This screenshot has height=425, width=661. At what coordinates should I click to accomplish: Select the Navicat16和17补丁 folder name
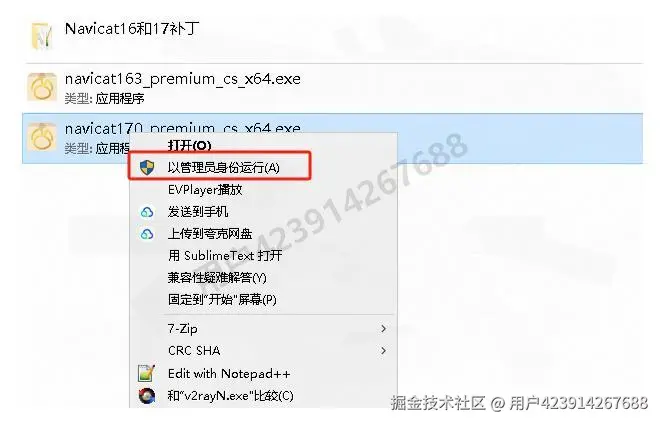[x=132, y=29]
